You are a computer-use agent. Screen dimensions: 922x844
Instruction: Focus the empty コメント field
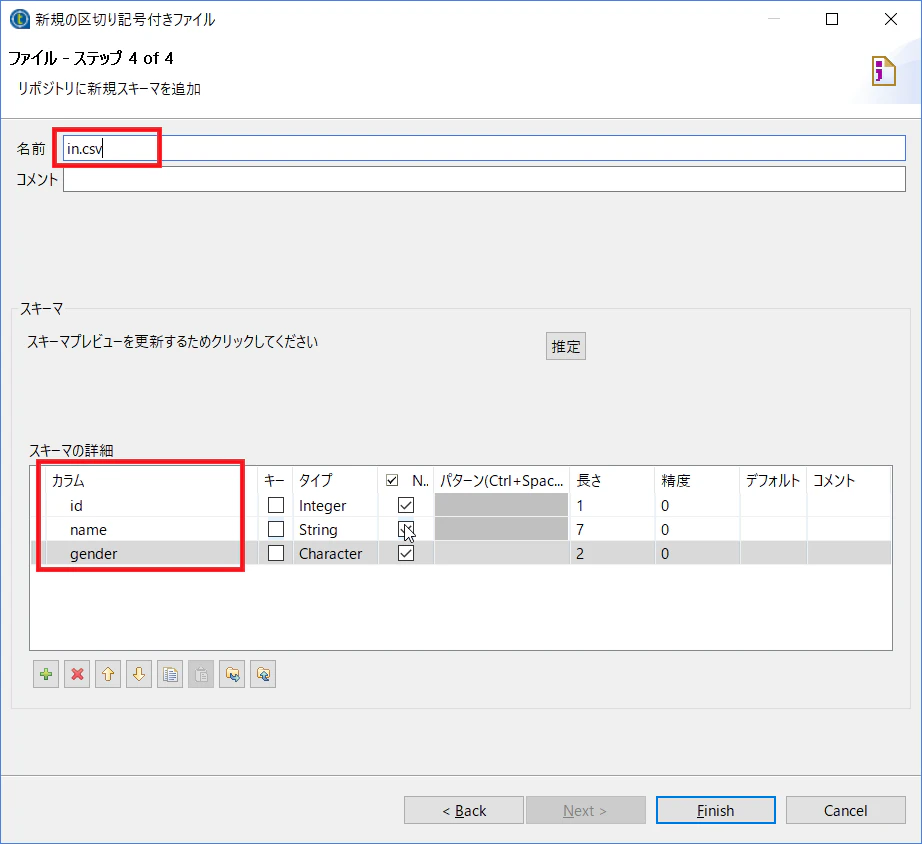(x=484, y=179)
